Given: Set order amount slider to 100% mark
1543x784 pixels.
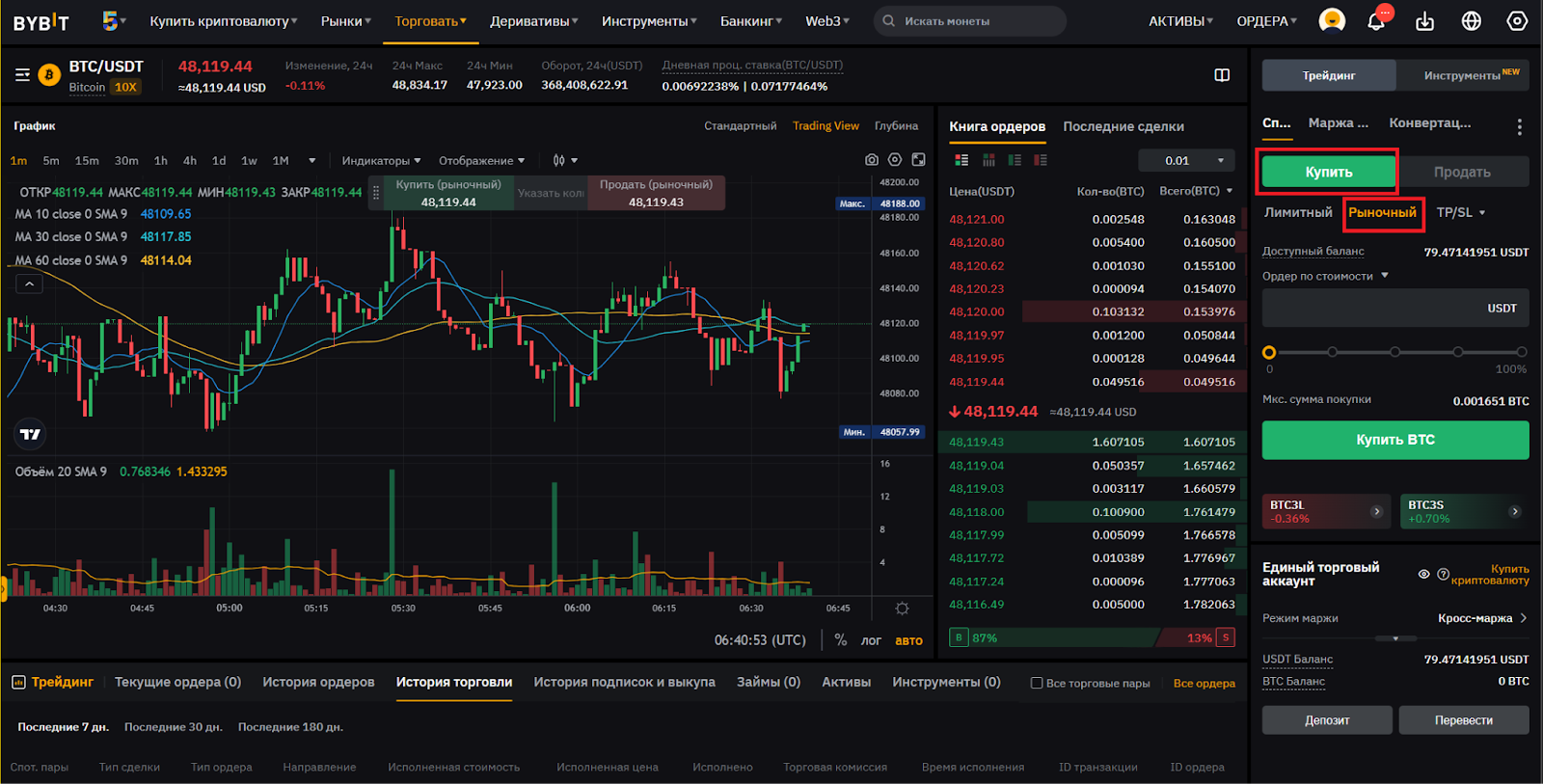Looking at the screenshot, I should click(1522, 352).
